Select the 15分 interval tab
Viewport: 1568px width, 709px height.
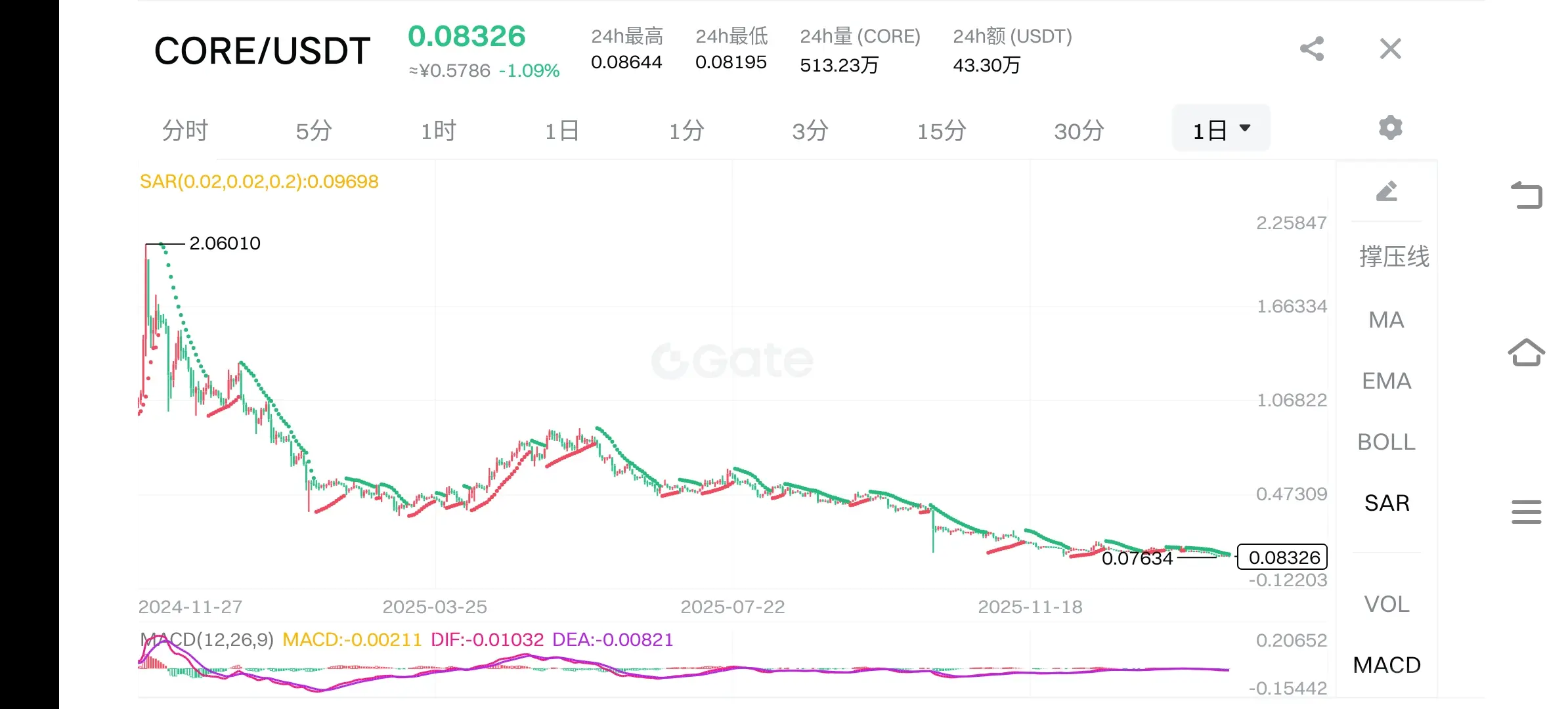(x=941, y=131)
